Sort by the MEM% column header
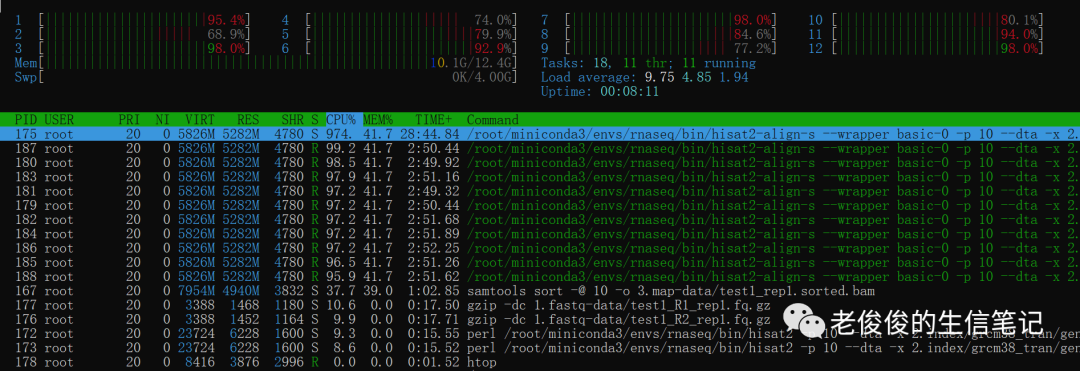 click(377, 119)
